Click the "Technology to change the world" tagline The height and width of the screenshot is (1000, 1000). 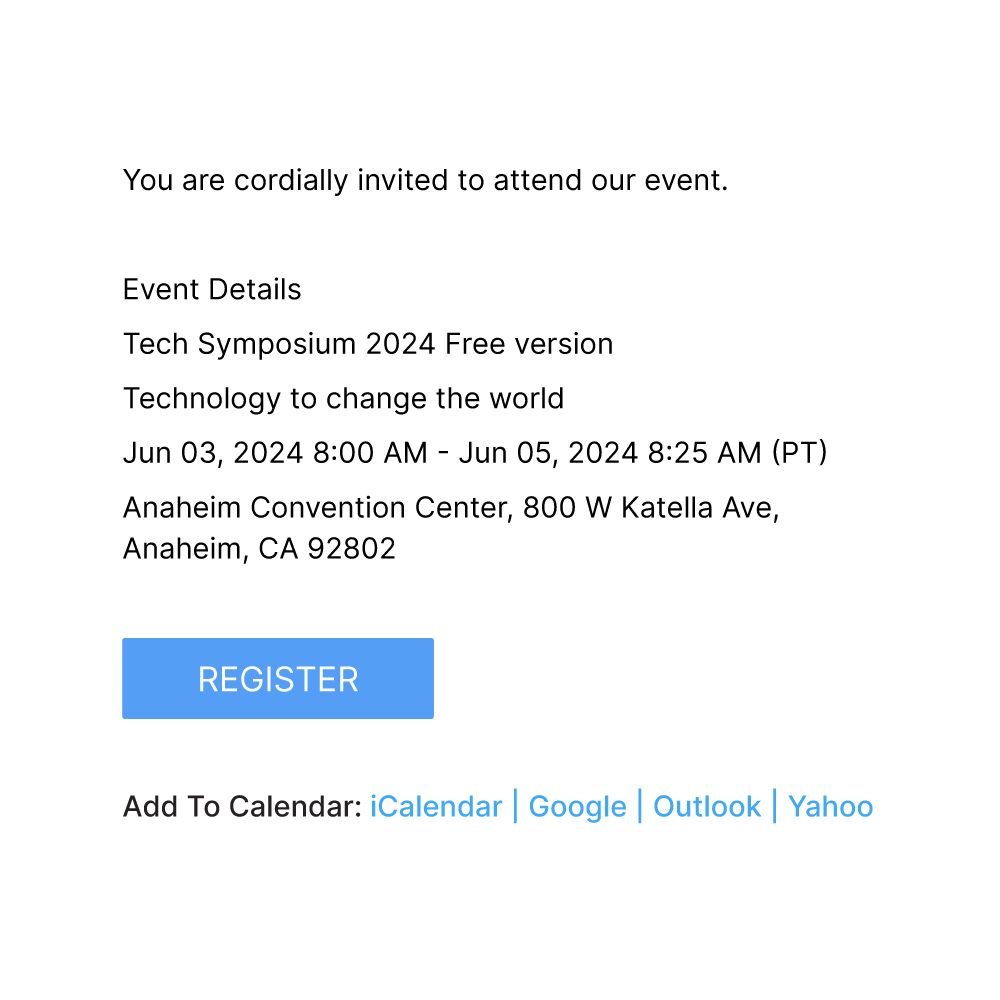343,399
